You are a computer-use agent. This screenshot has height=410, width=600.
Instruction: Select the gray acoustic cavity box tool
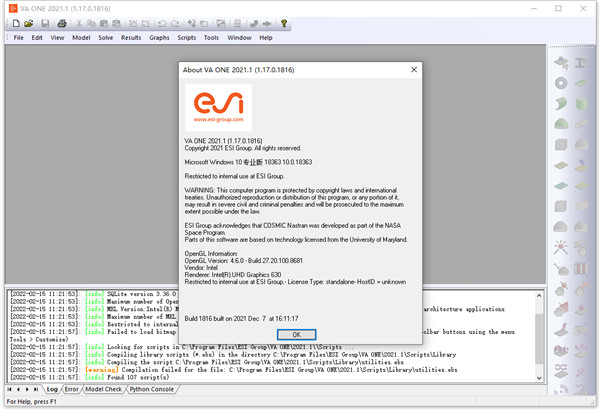coord(561,145)
